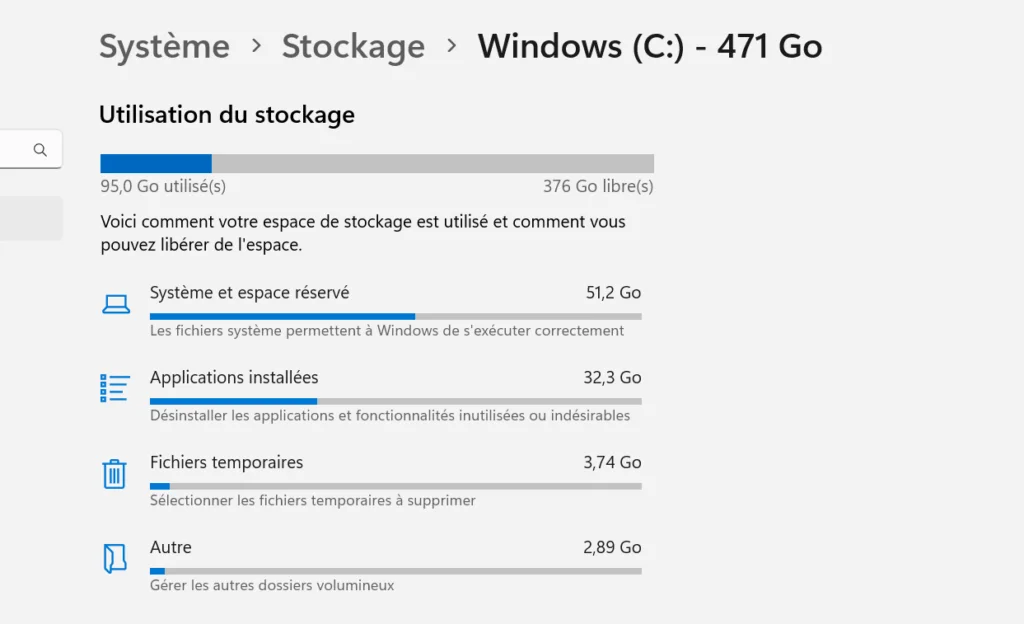The image size is (1024, 624).
Task: Click the laptop icon beside Système et espace réservé
Action: 116,304
